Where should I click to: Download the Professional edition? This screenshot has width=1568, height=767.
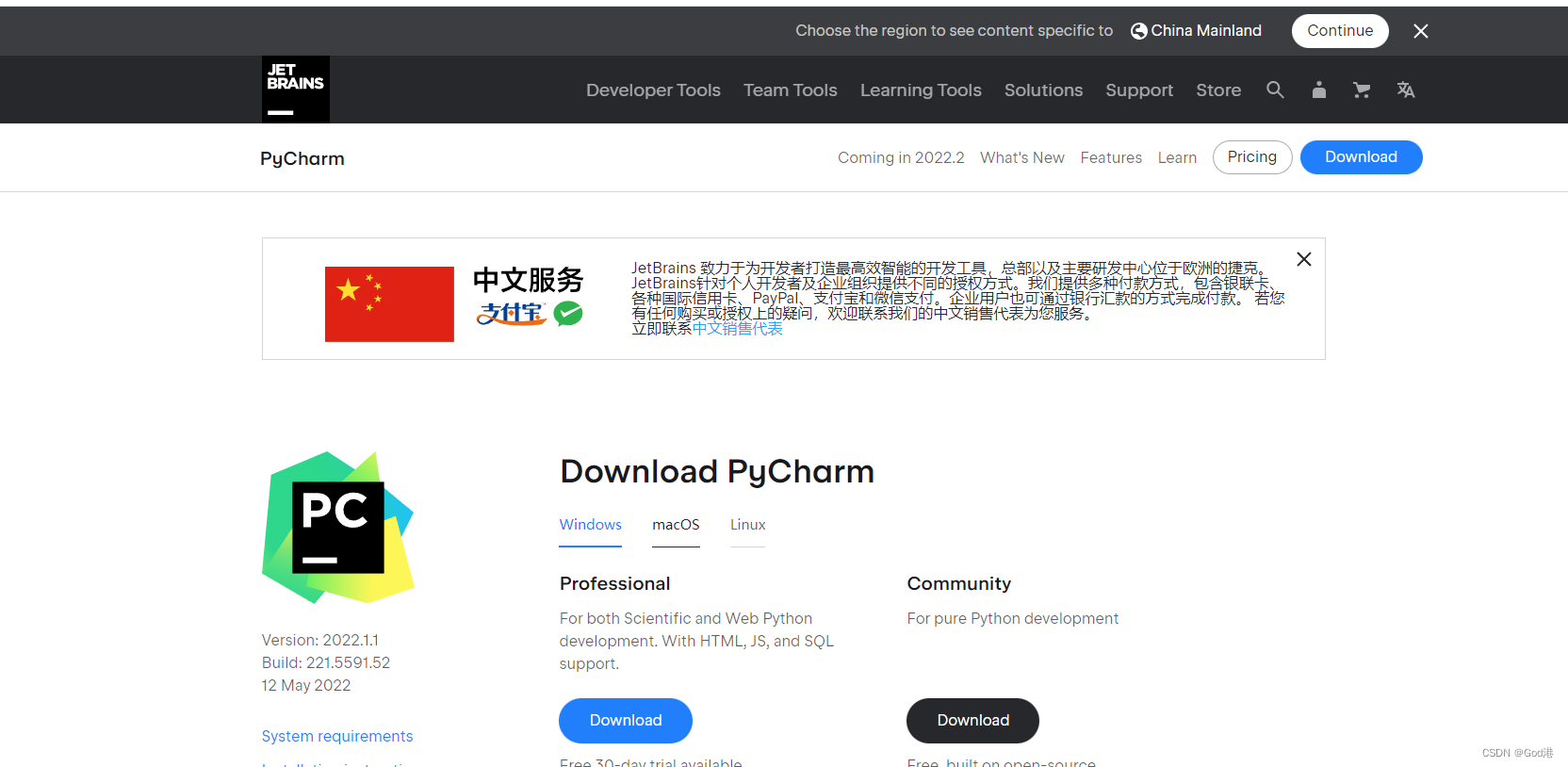626,721
